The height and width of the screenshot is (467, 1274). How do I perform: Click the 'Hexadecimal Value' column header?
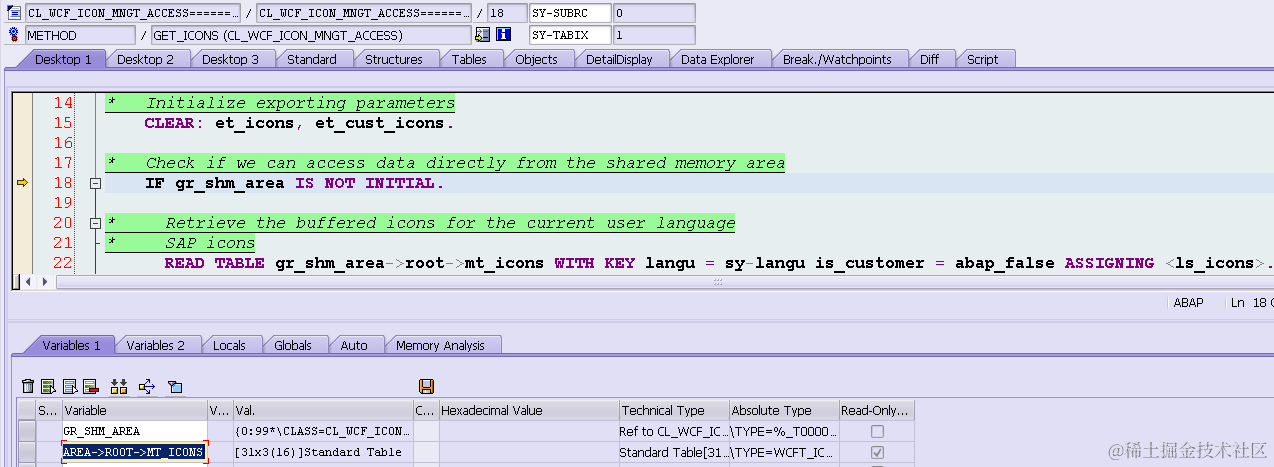529,410
